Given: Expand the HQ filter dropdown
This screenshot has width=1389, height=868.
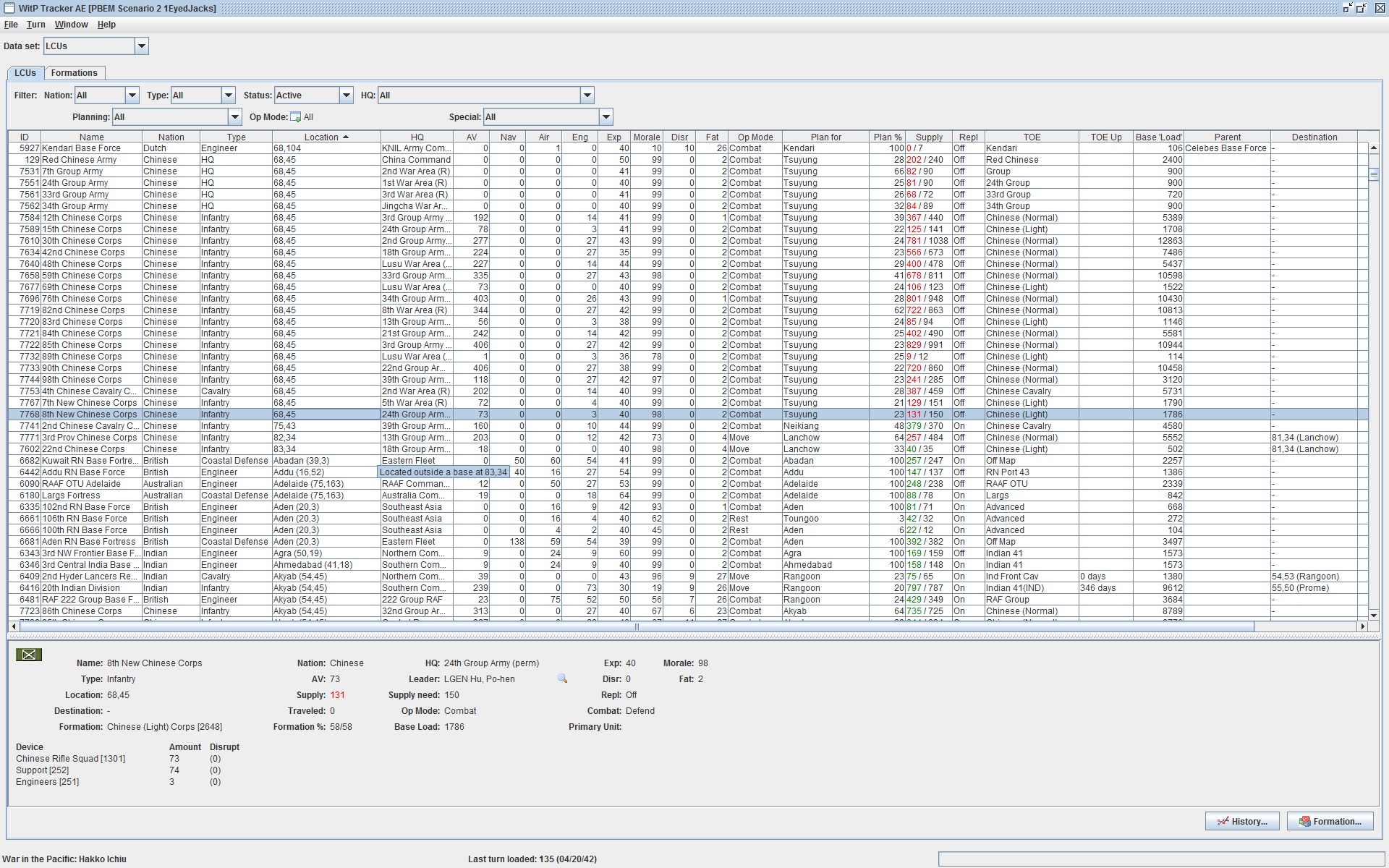Looking at the screenshot, I should [x=587, y=95].
